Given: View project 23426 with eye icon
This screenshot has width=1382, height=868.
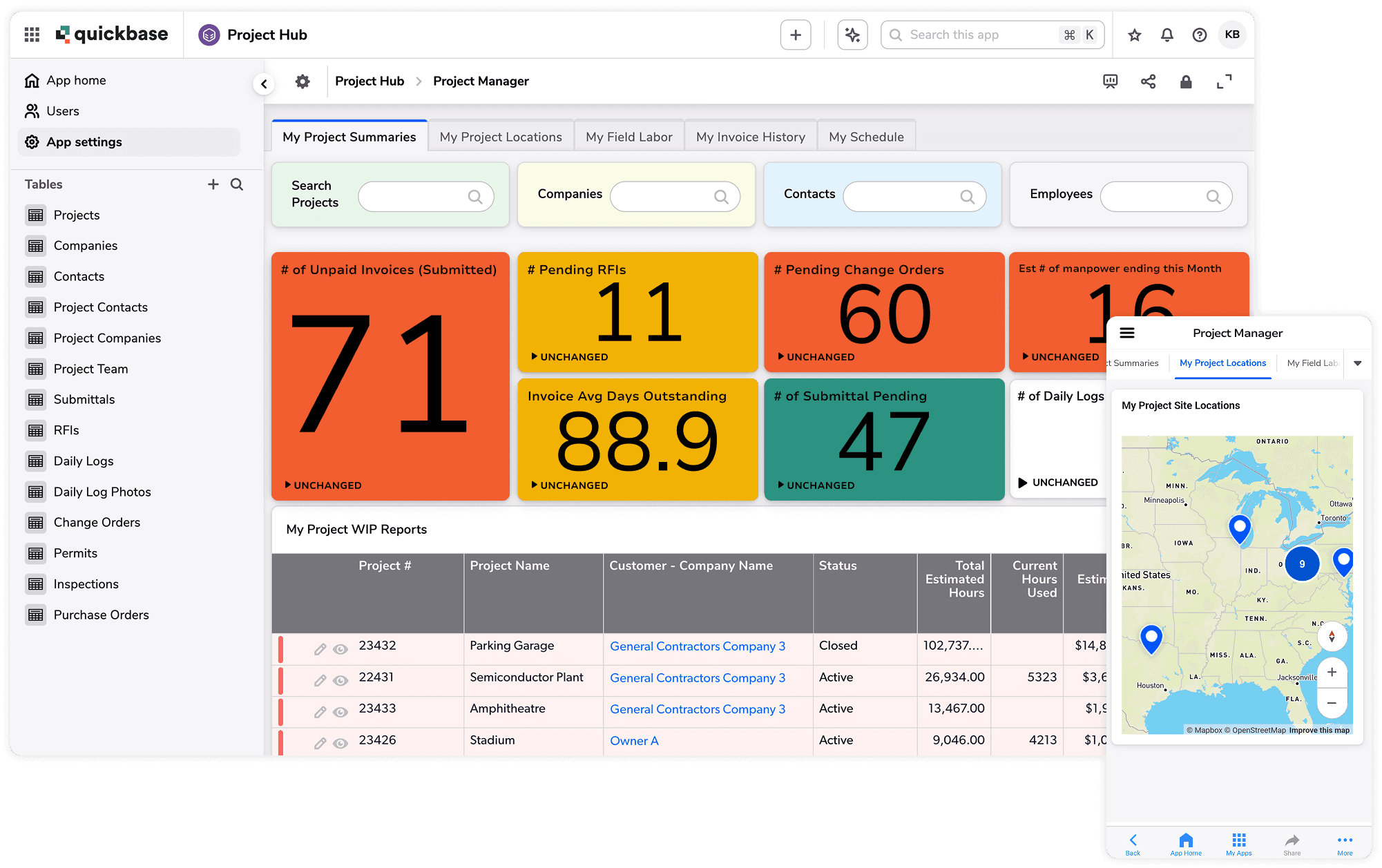Looking at the screenshot, I should (340, 744).
